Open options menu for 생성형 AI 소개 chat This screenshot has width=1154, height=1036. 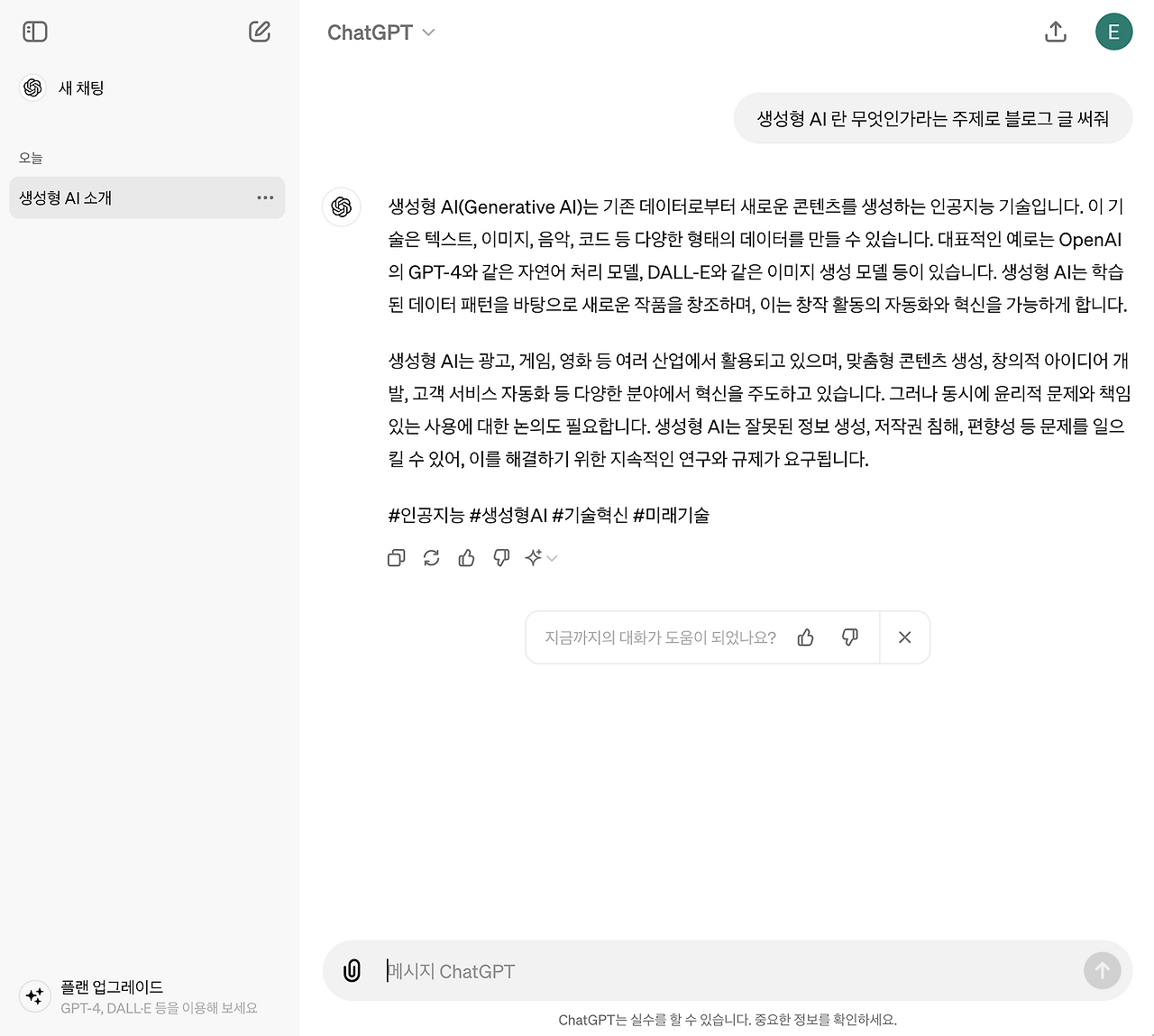coord(265,197)
